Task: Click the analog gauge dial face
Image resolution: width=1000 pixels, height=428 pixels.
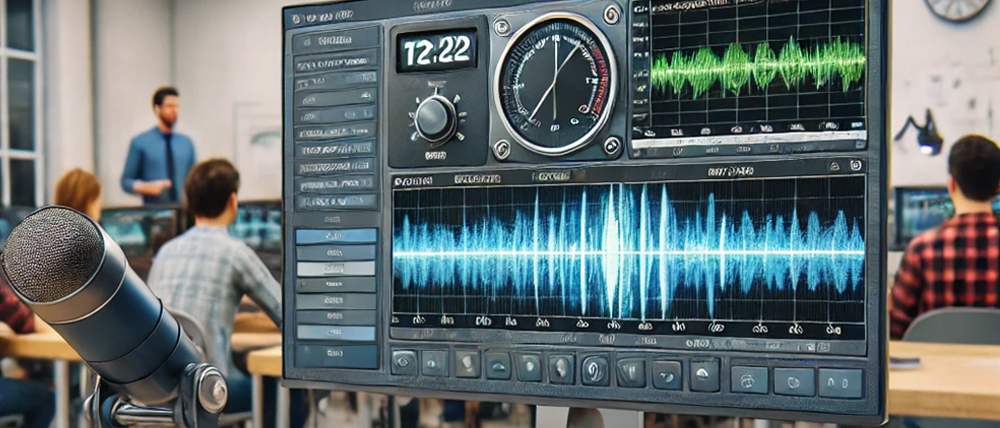Action: click(x=555, y=82)
